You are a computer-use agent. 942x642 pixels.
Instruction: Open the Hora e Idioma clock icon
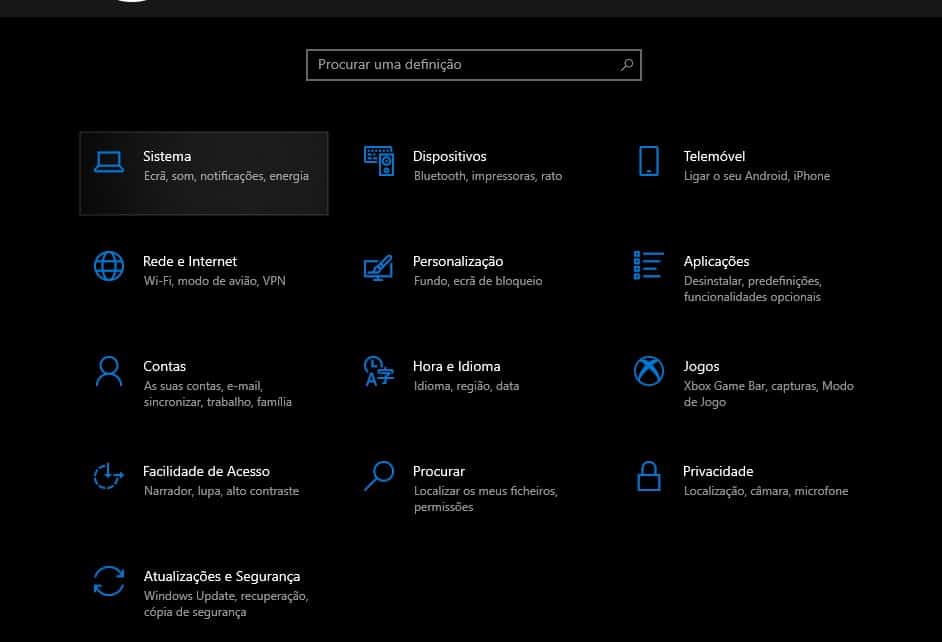pyautogui.click(x=378, y=371)
